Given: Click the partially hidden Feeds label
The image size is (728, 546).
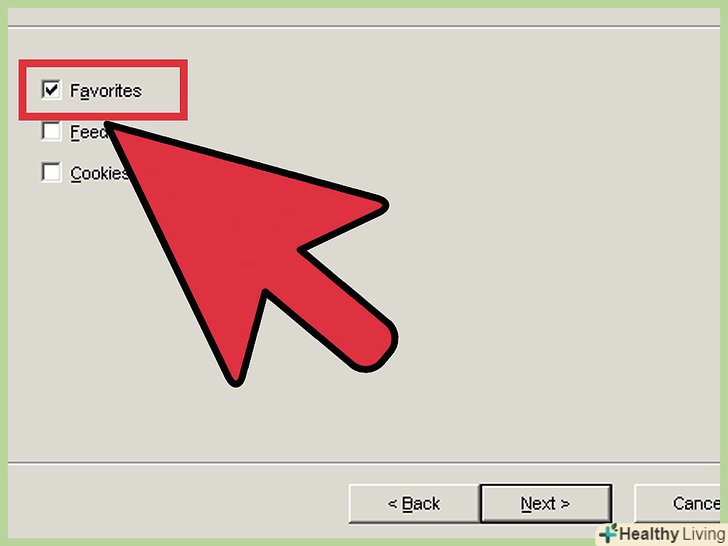Looking at the screenshot, I should pos(89,132).
